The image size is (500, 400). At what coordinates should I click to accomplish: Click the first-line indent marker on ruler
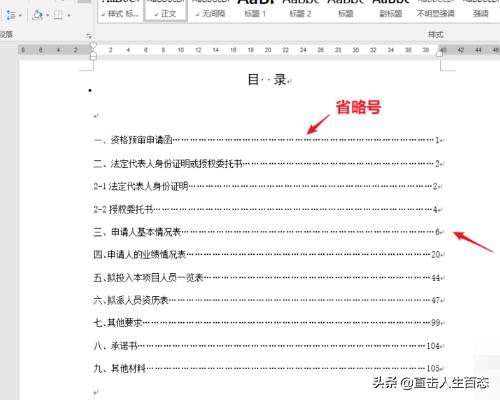(x=93, y=45)
